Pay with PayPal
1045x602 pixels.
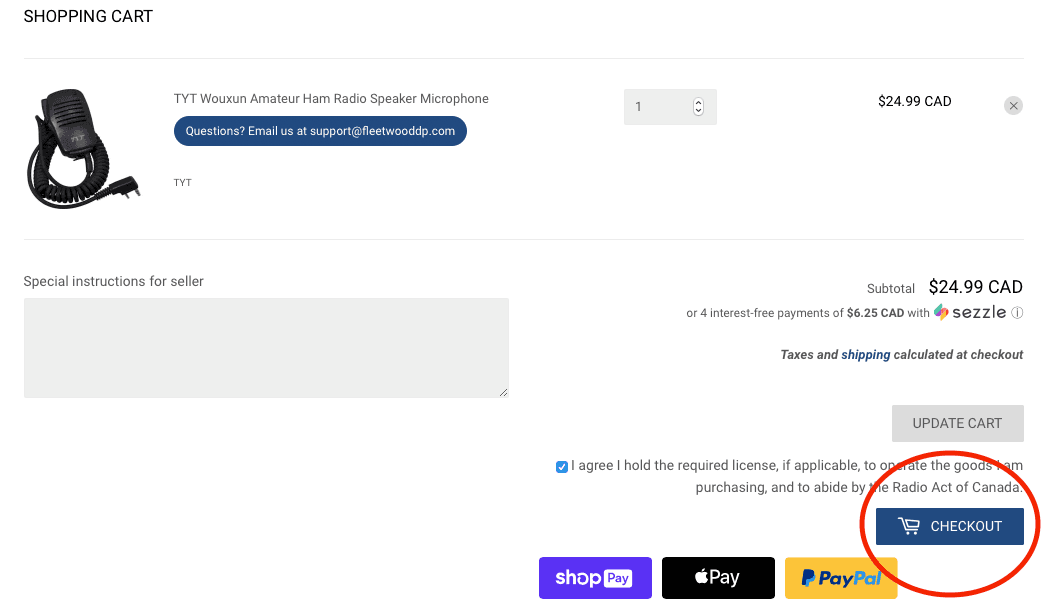pyautogui.click(x=841, y=578)
